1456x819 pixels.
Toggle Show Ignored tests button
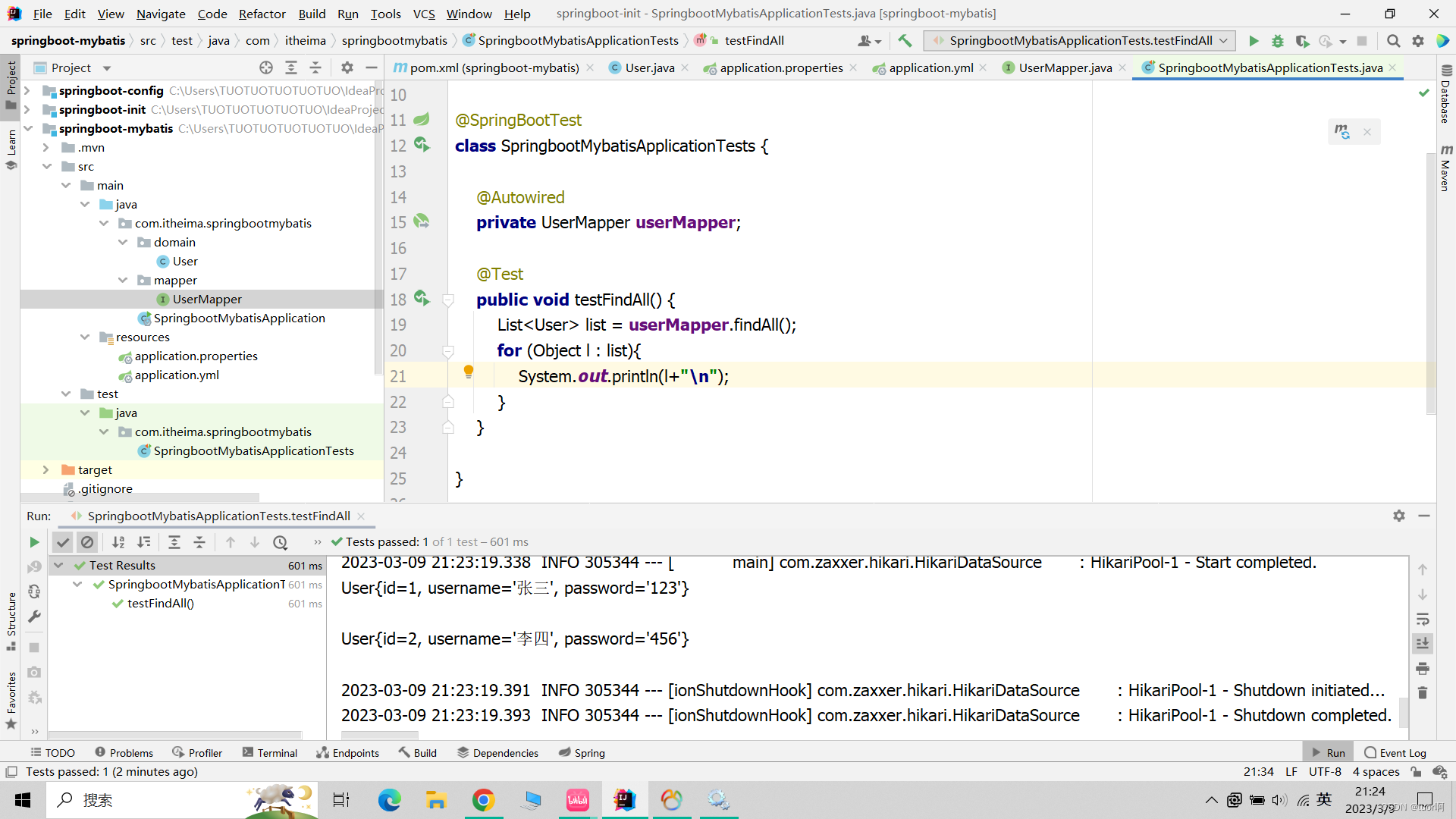87,542
